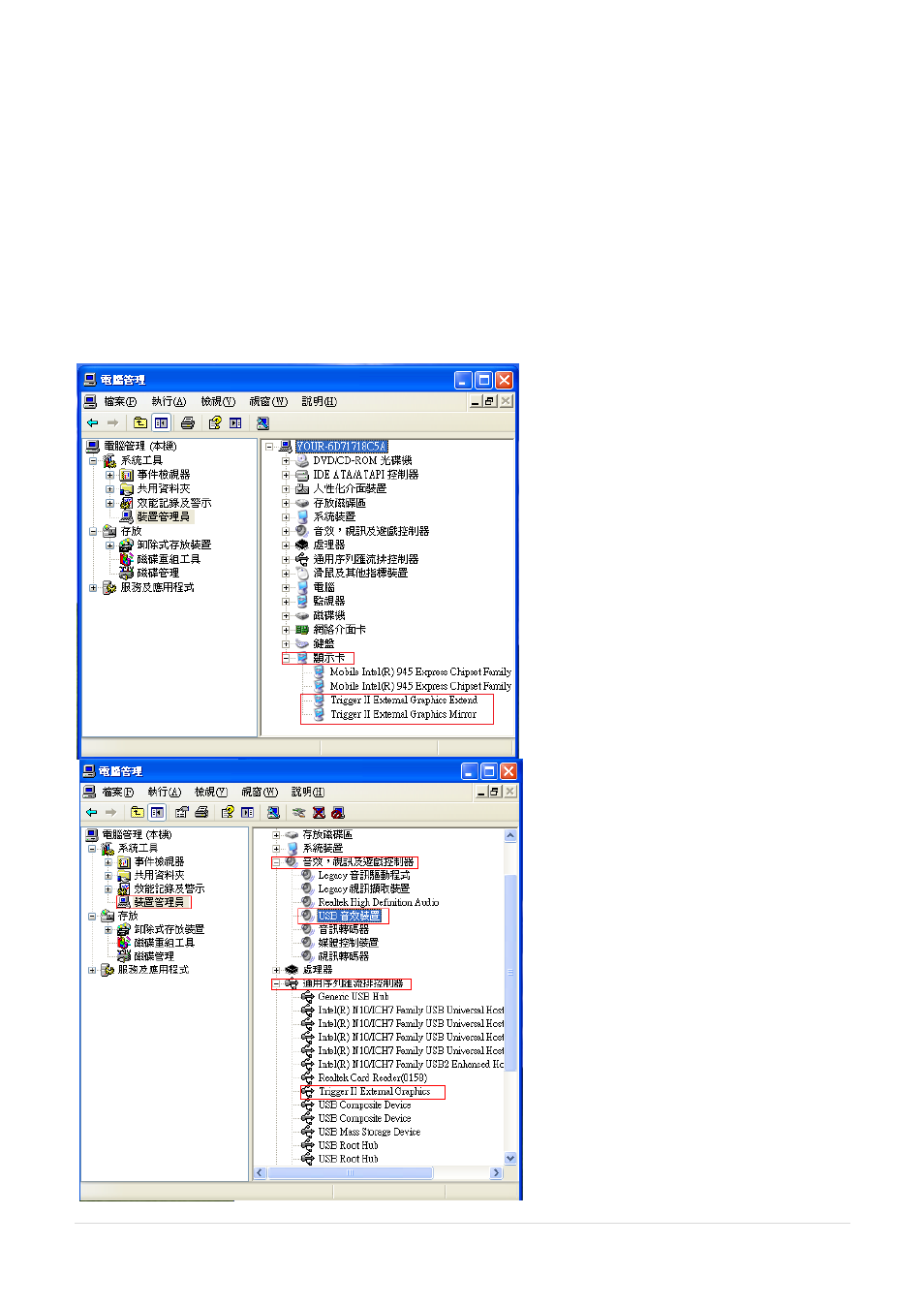Viewport: 924px width, 1308px height.
Task: Click vertical scrollbar down arrow in lower window
Action: pos(510,1158)
